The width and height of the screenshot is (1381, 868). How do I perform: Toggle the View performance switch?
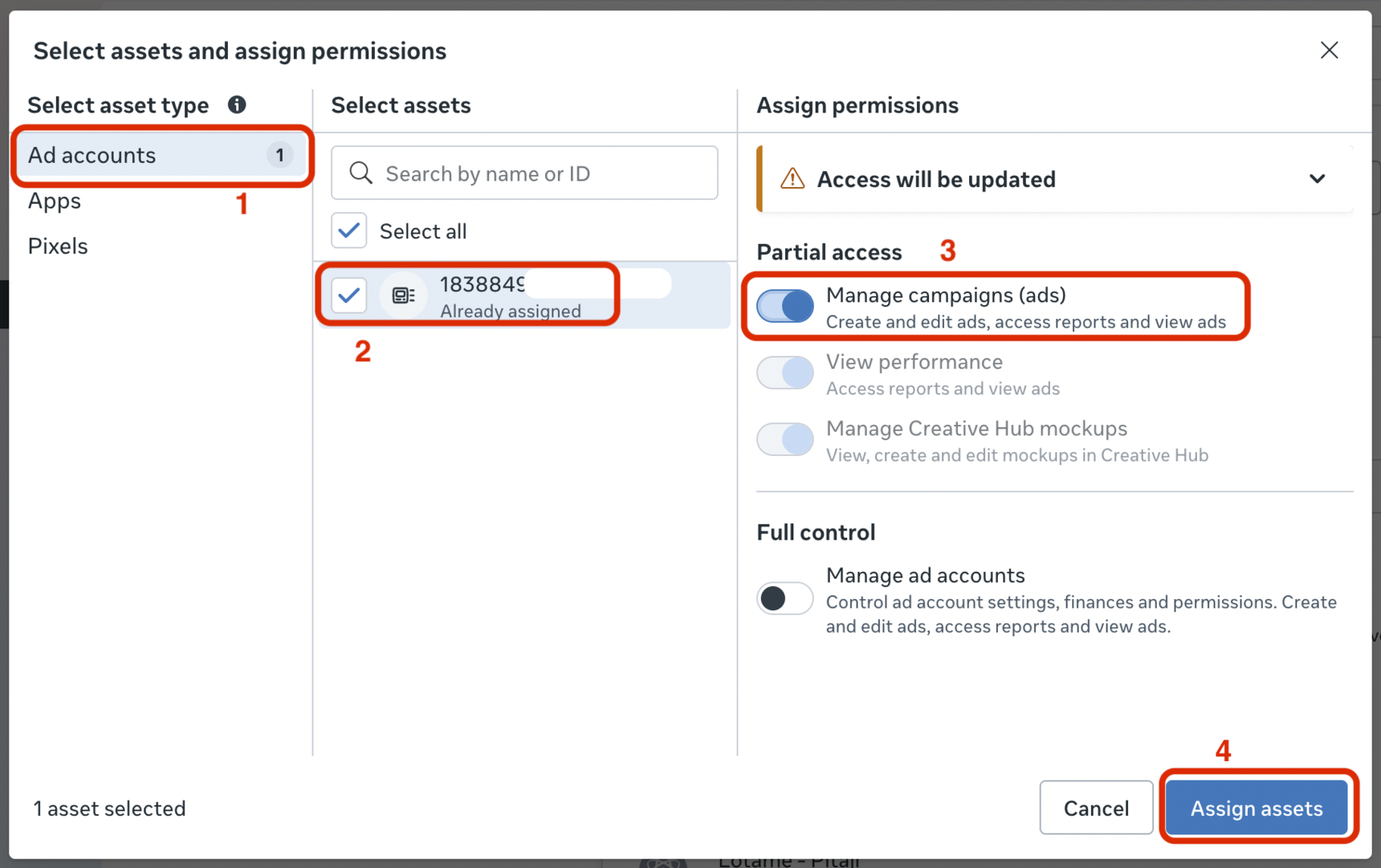tap(785, 373)
